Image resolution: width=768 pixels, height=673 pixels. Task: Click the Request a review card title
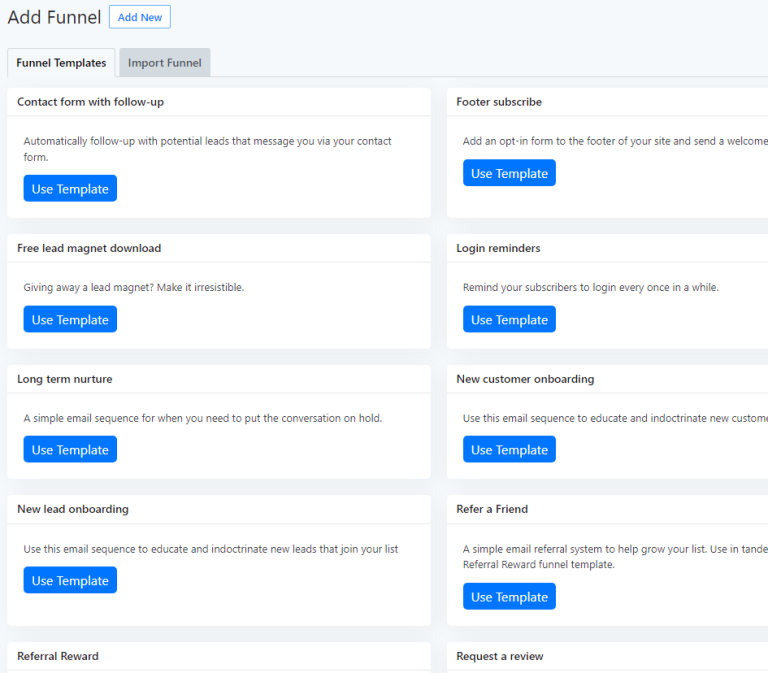[500, 656]
